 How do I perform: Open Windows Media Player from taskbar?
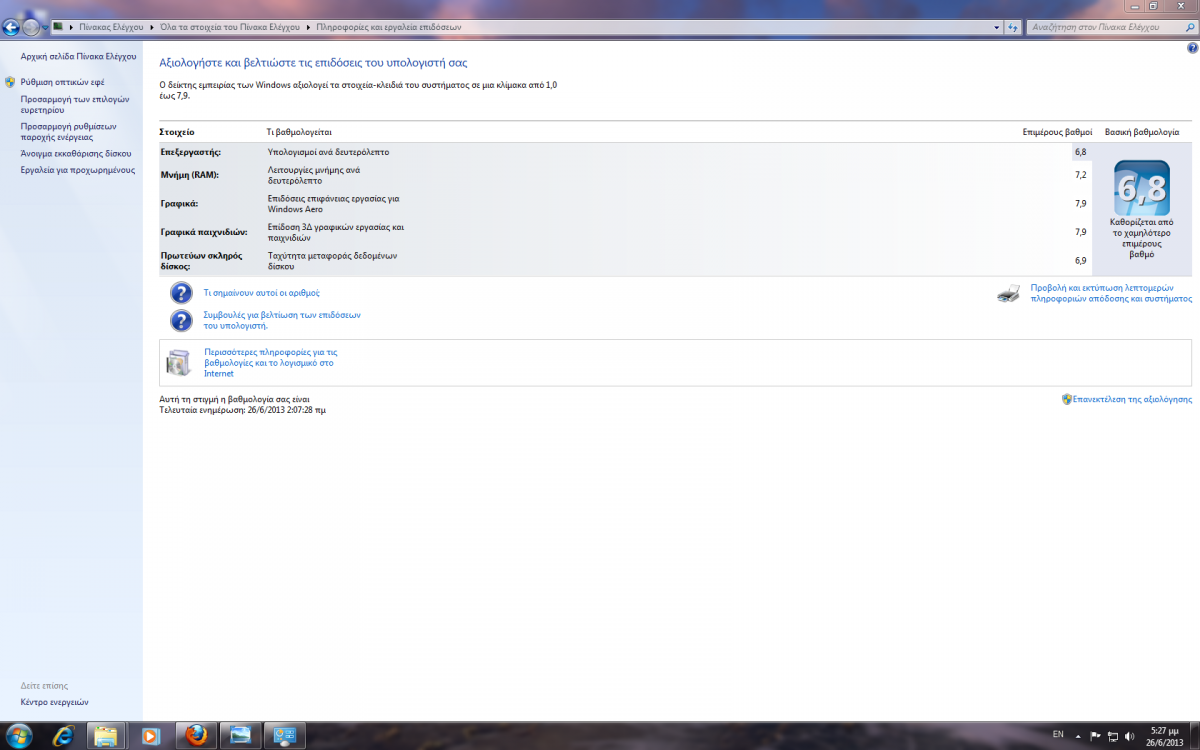151,735
